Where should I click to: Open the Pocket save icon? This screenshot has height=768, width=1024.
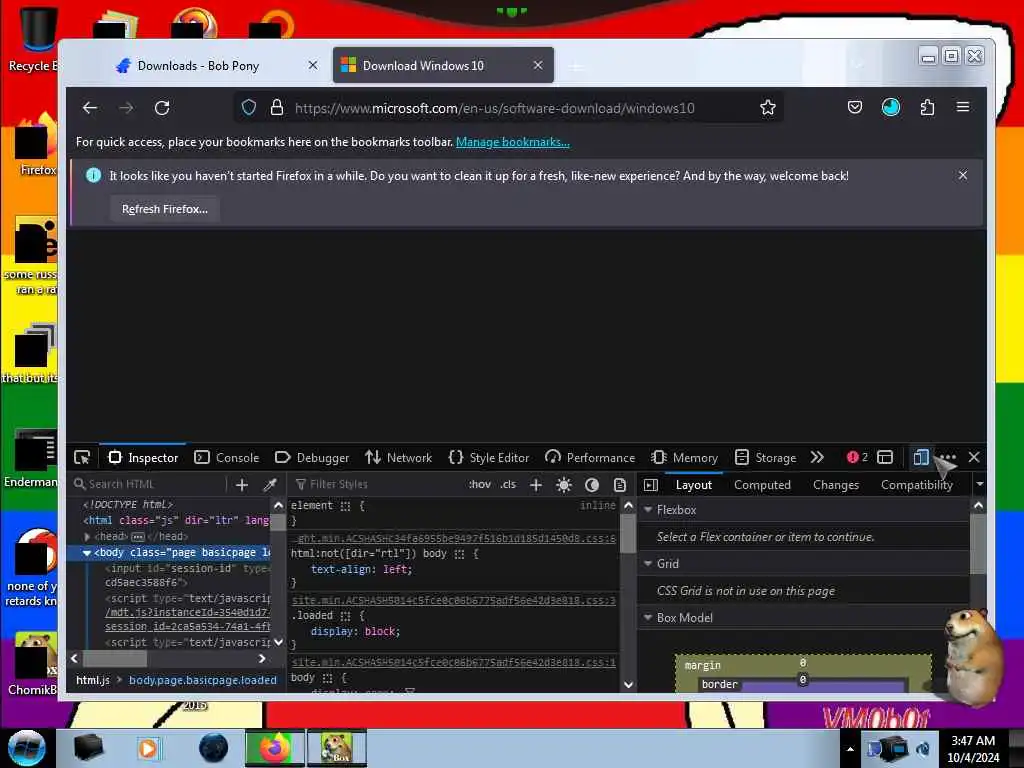[855, 107]
